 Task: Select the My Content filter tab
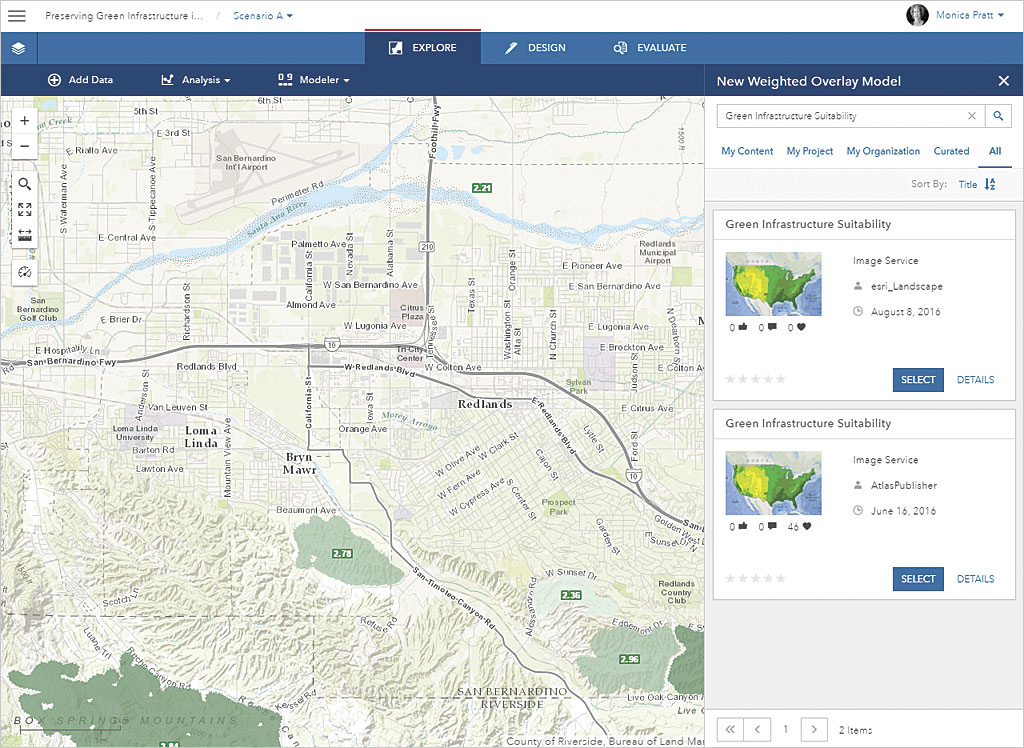coord(747,151)
